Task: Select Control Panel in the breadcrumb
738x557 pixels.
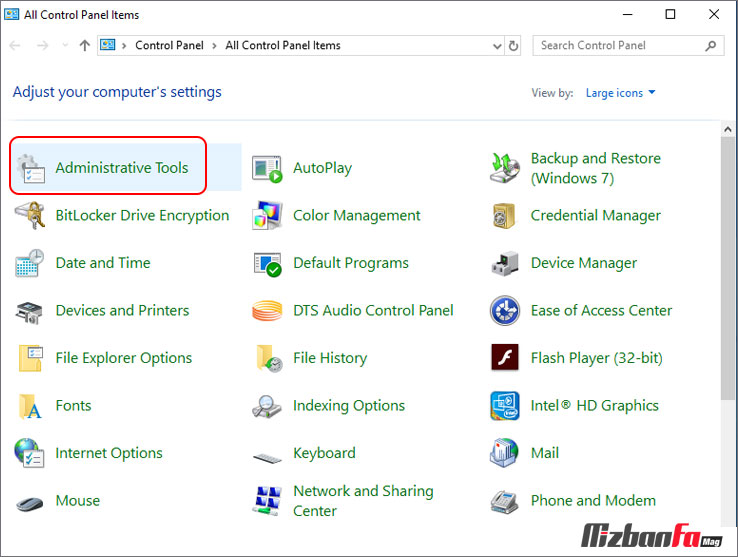Action: (169, 45)
